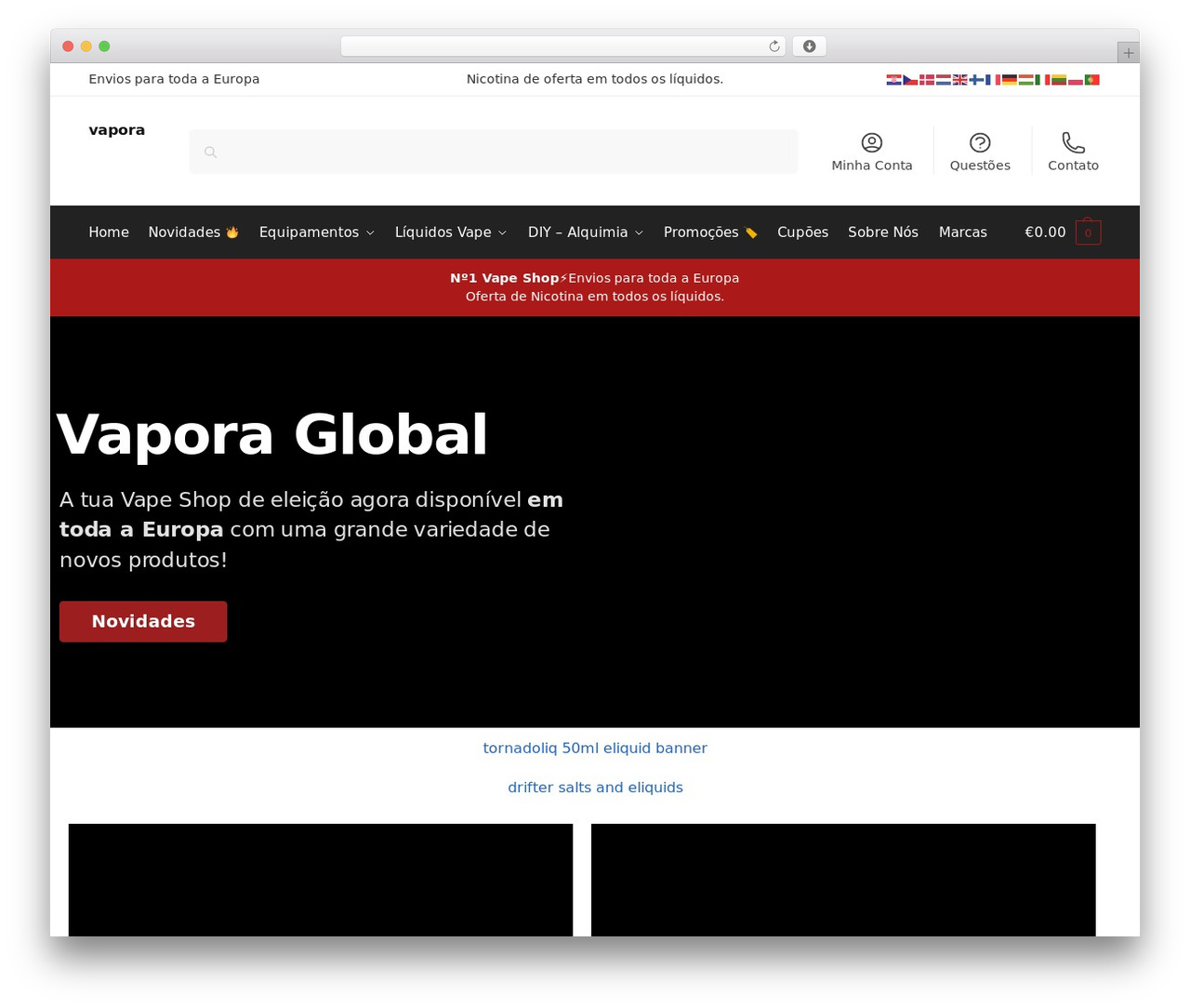This screenshot has height=1008, width=1190.
Task: Click 'Oferta de Nicotina em todos os líquidos.' text
Action: (595, 297)
